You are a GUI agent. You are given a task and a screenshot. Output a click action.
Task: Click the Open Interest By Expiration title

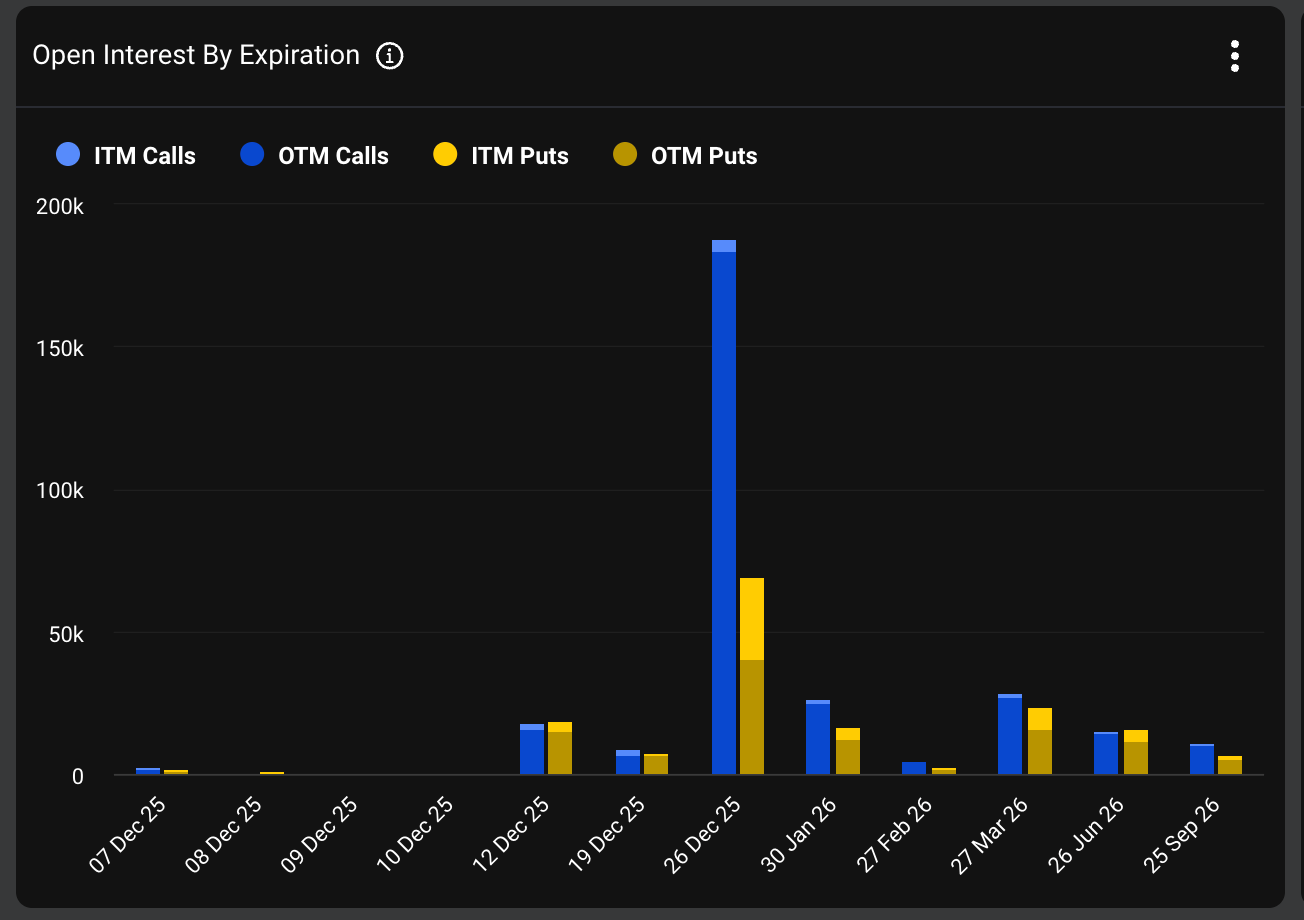click(196, 56)
